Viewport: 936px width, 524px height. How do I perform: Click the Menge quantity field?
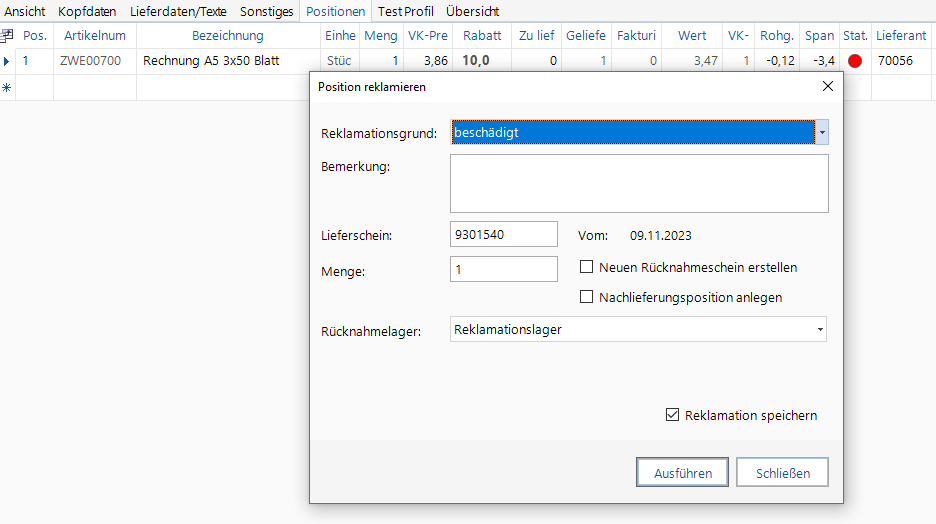505,269
